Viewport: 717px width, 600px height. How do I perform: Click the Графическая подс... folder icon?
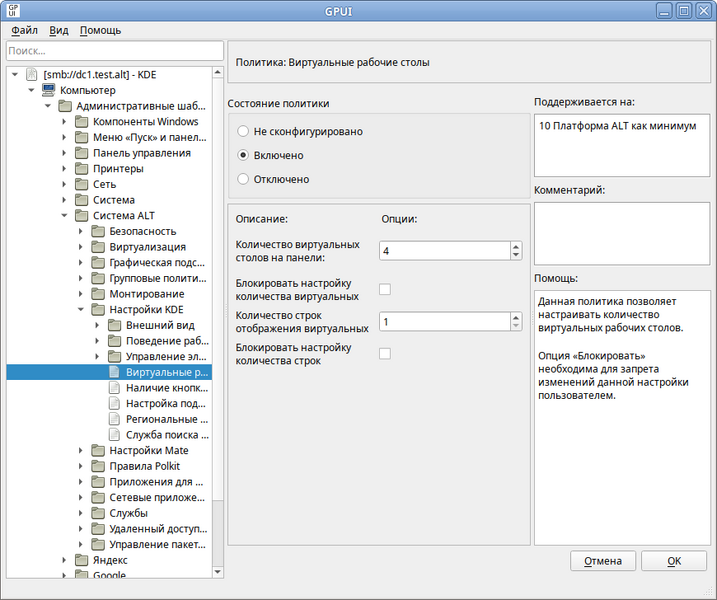point(98,262)
